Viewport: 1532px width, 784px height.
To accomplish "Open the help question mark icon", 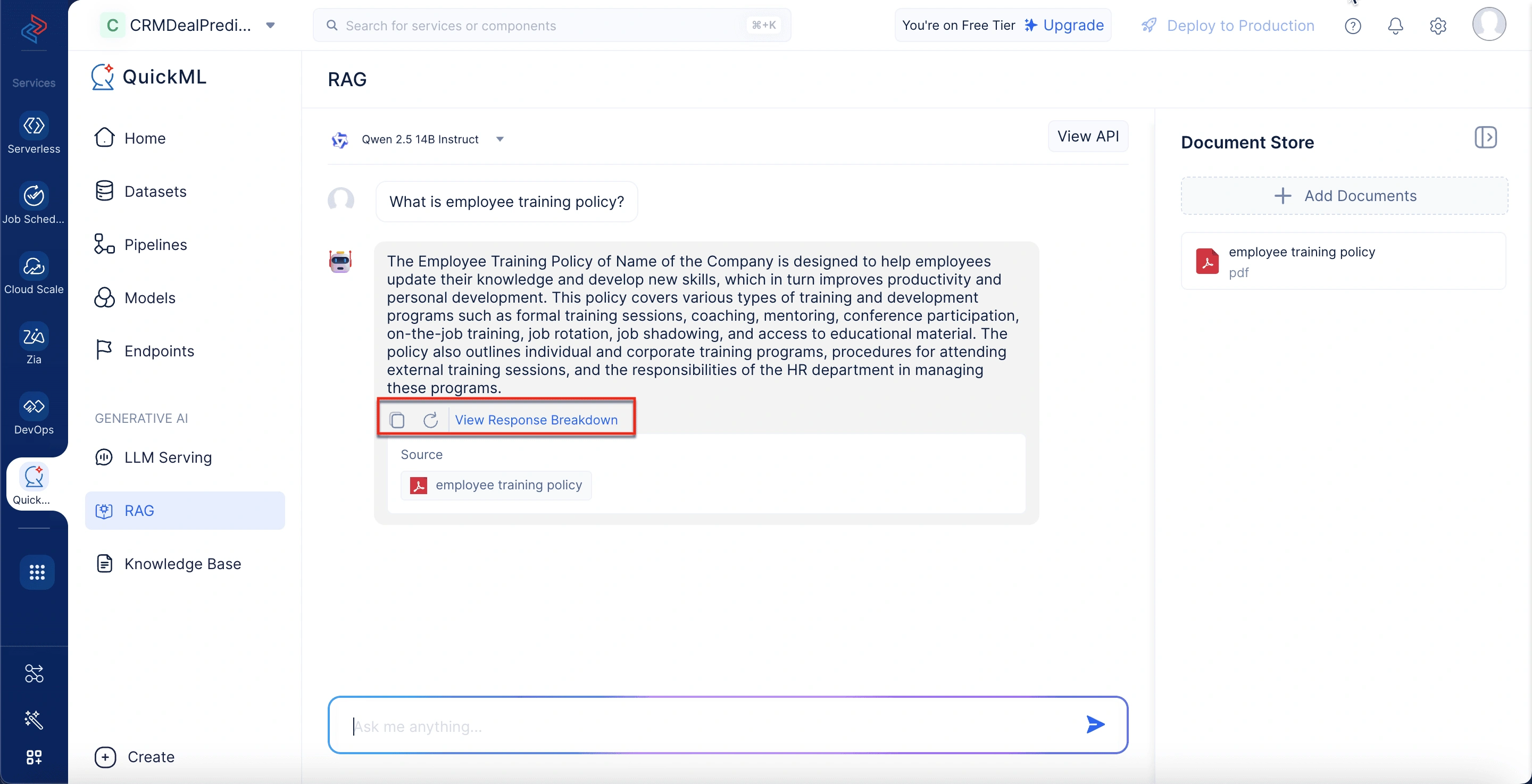I will click(1352, 26).
